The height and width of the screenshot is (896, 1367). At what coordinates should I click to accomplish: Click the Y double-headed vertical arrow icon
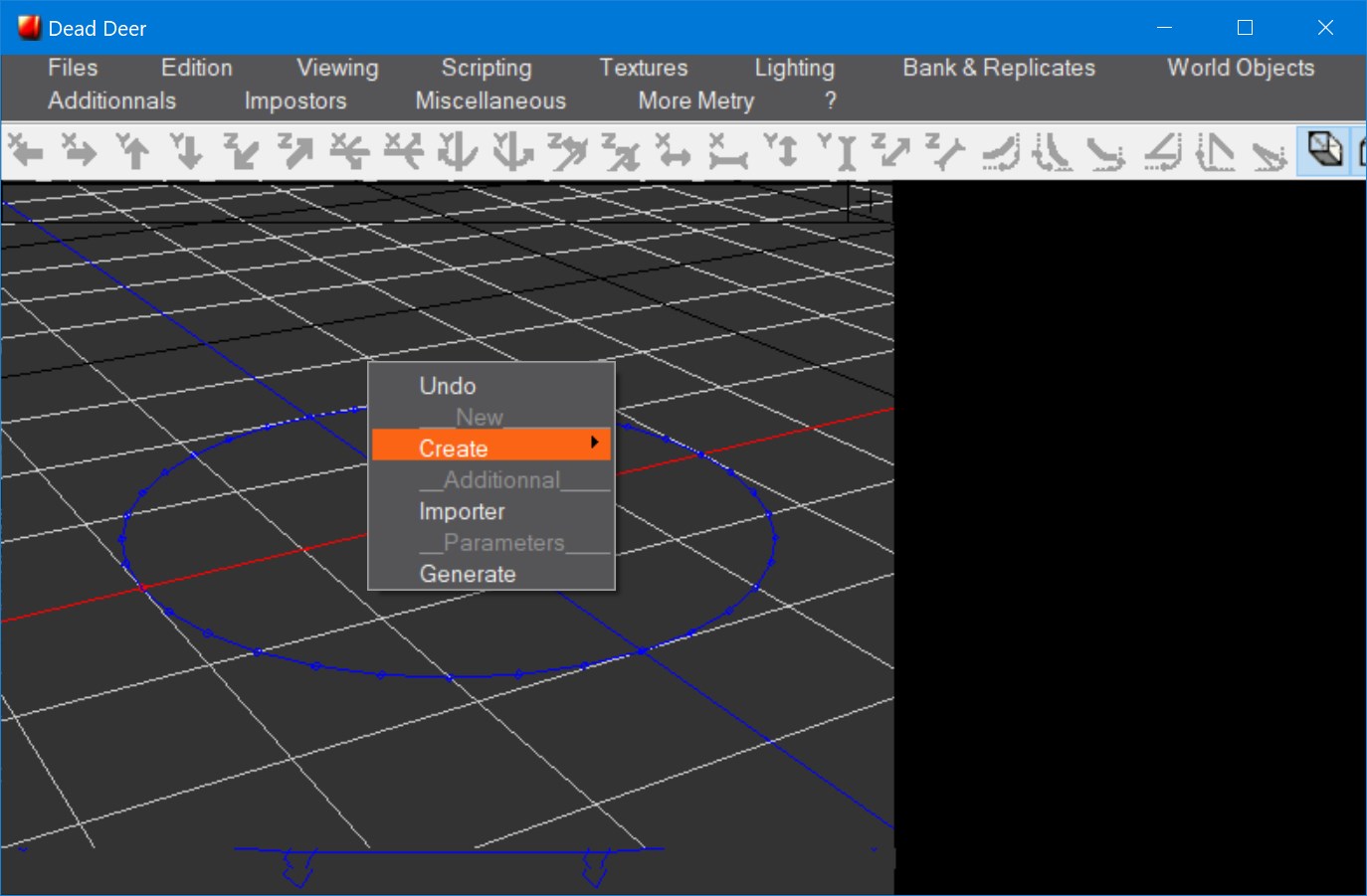click(x=781, y=151)
